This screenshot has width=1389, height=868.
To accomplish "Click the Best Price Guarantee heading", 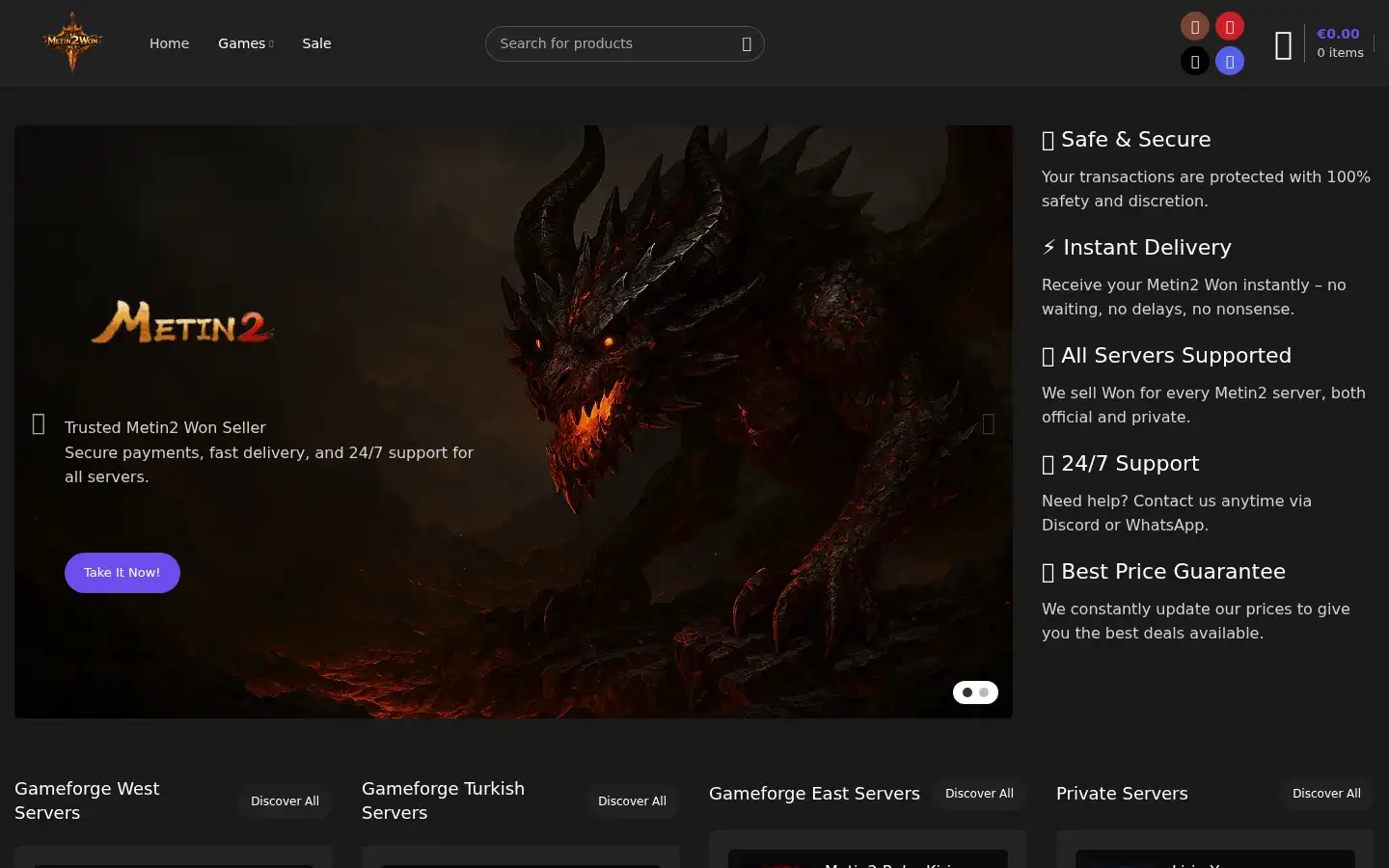I will pos(1163,572).
